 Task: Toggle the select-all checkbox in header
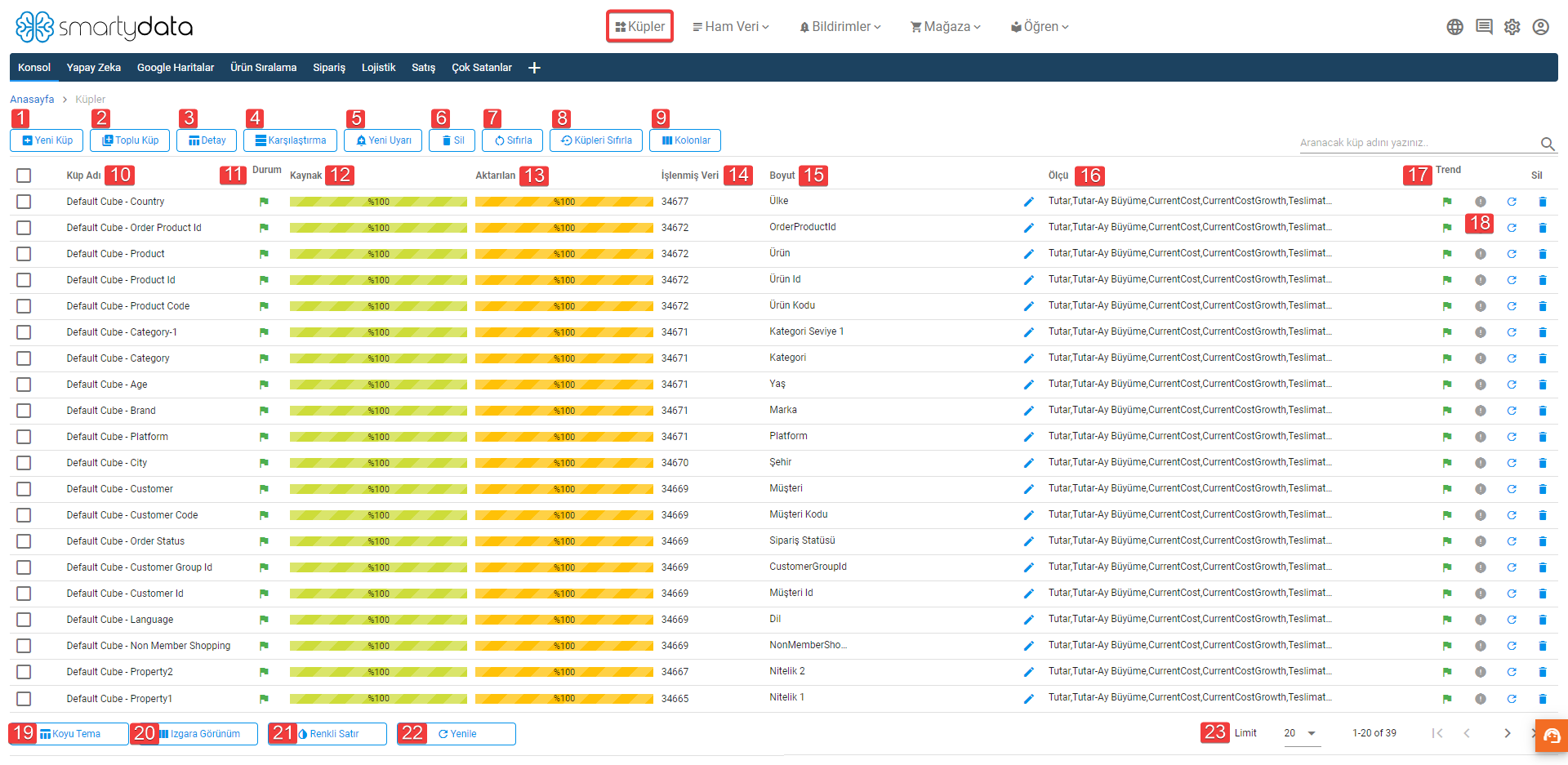click(24, 176)
